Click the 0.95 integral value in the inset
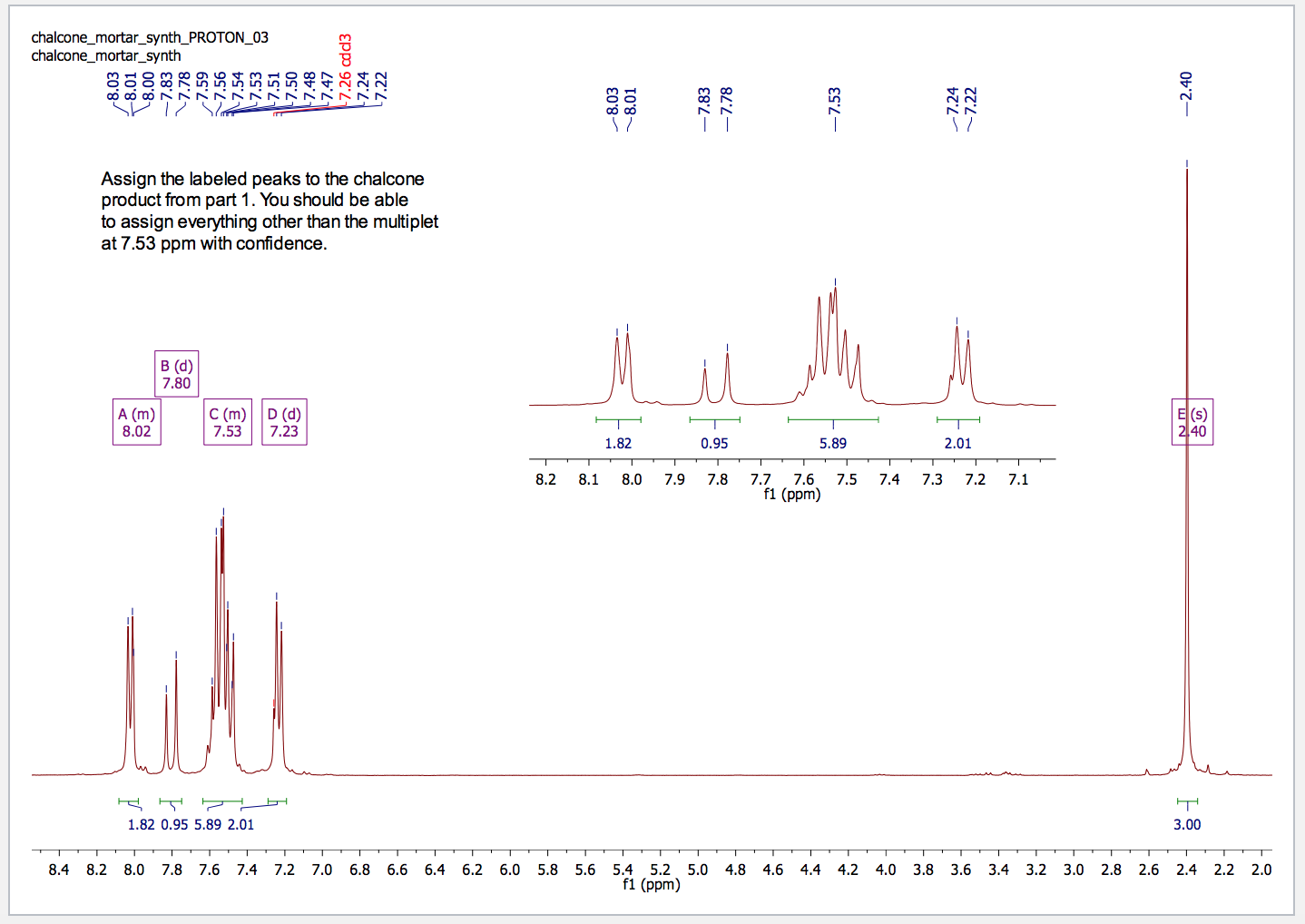1305x924 pixels. (714, 442)
